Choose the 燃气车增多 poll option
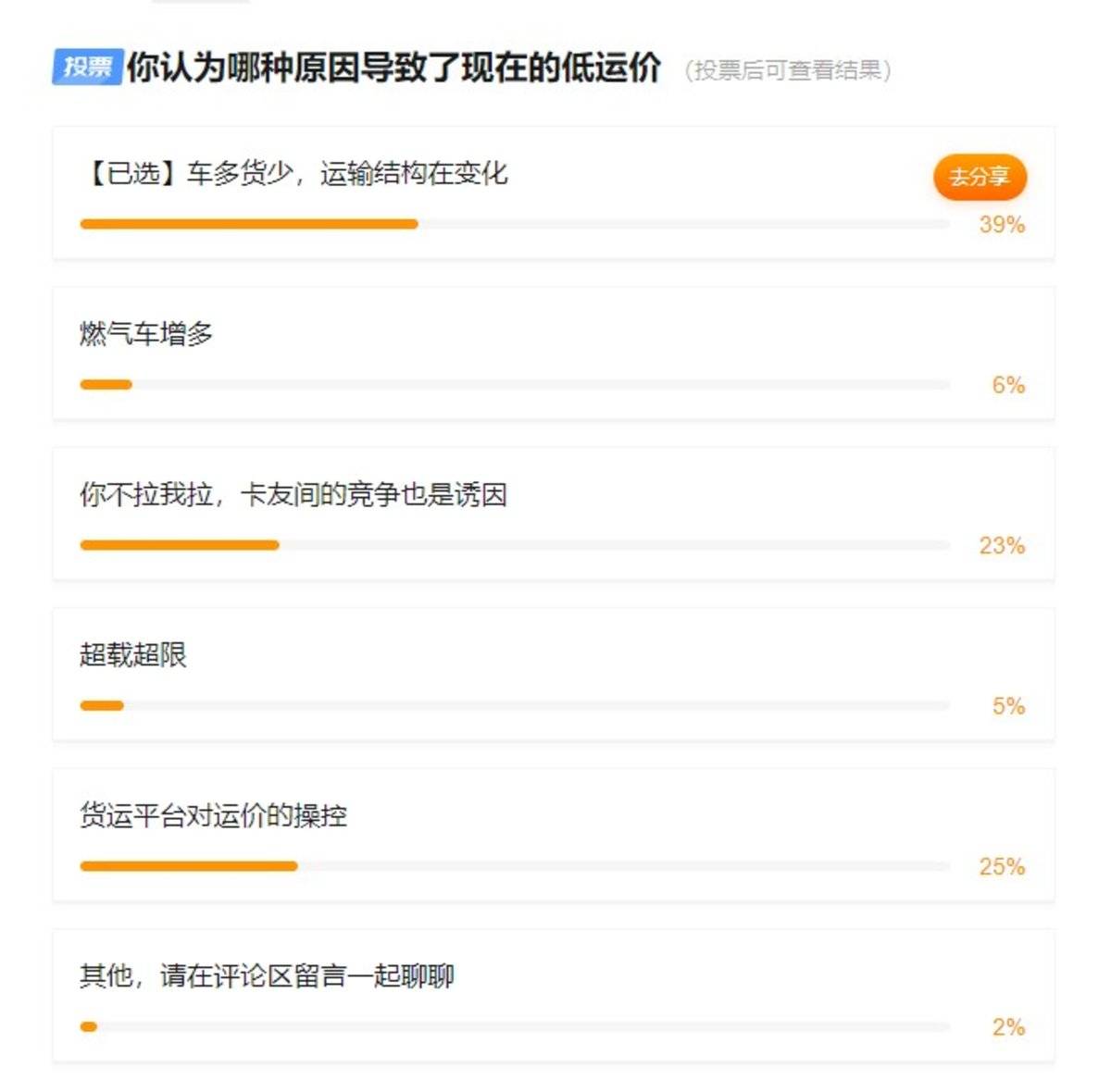This screenshot has width=1111, height=1092. pos(146,334)
